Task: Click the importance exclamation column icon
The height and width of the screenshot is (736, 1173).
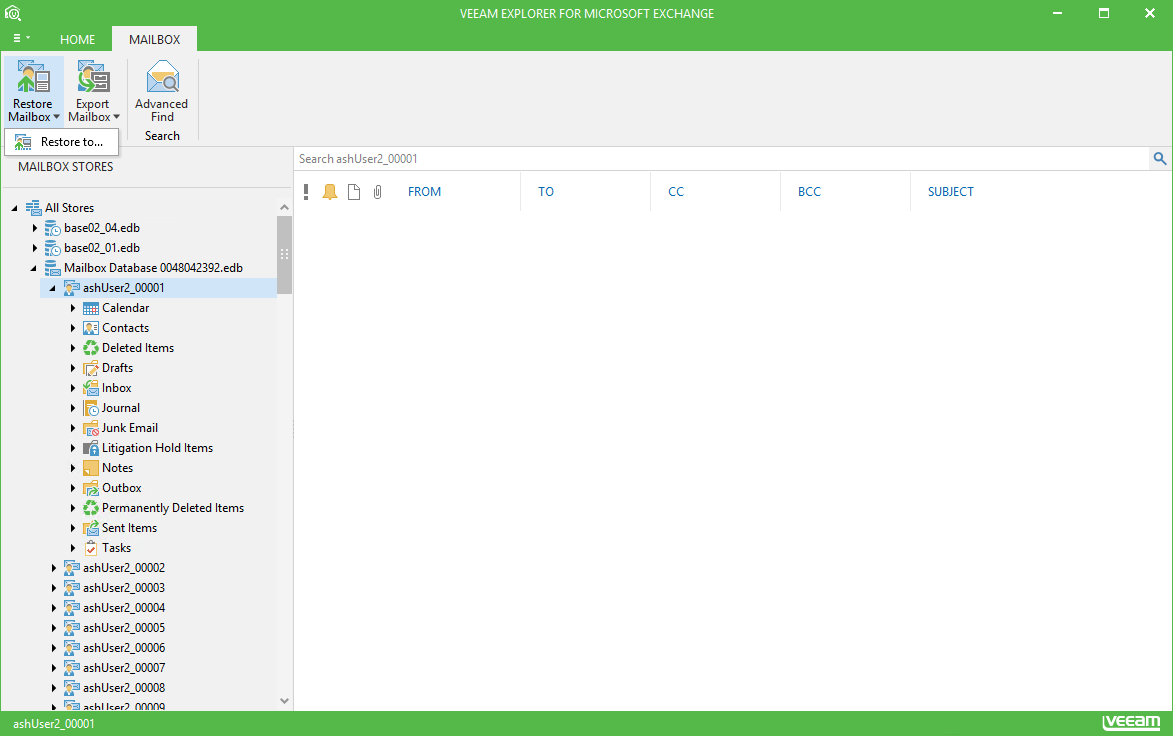Action: [306, 192]
